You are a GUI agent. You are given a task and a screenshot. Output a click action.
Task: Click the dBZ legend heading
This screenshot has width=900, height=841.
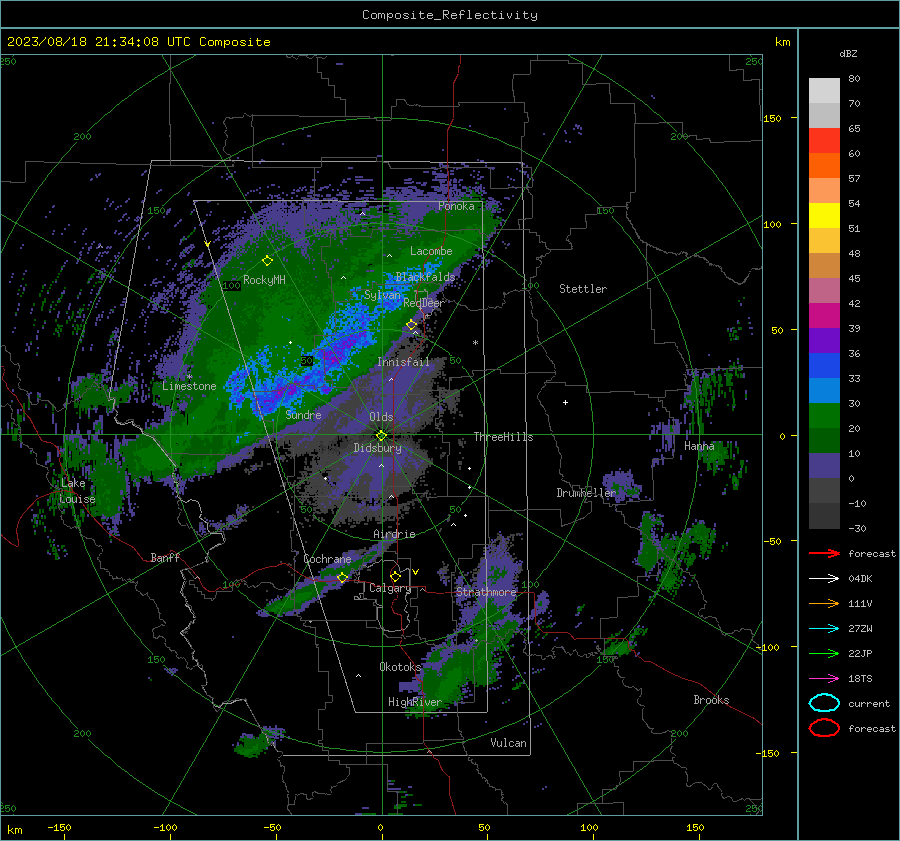848,53
